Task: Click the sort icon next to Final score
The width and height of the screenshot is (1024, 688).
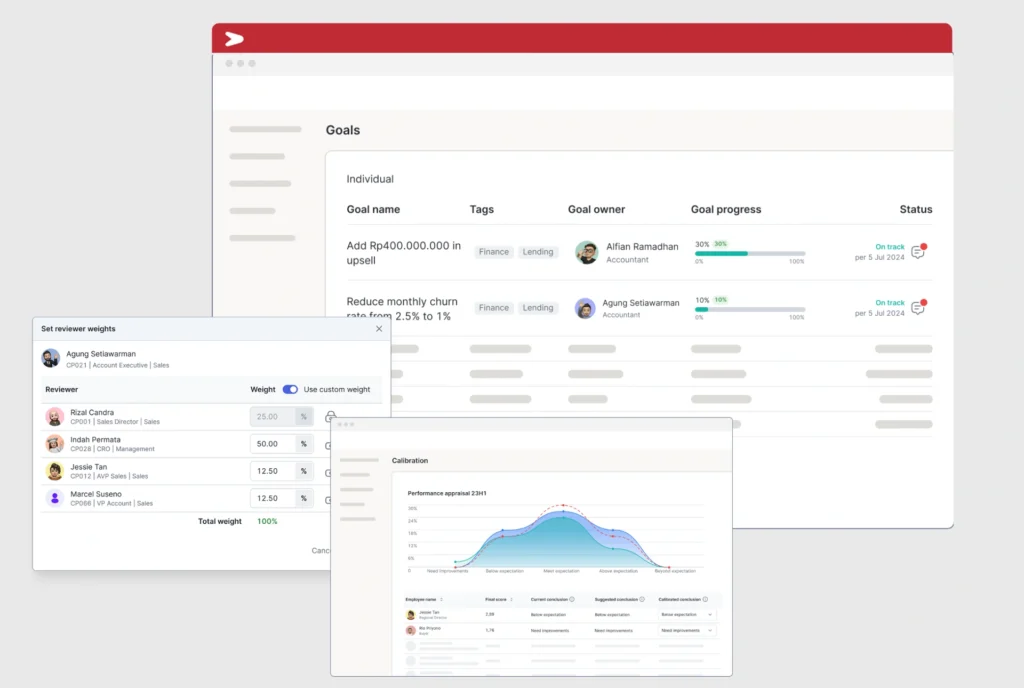Action: 512,600
